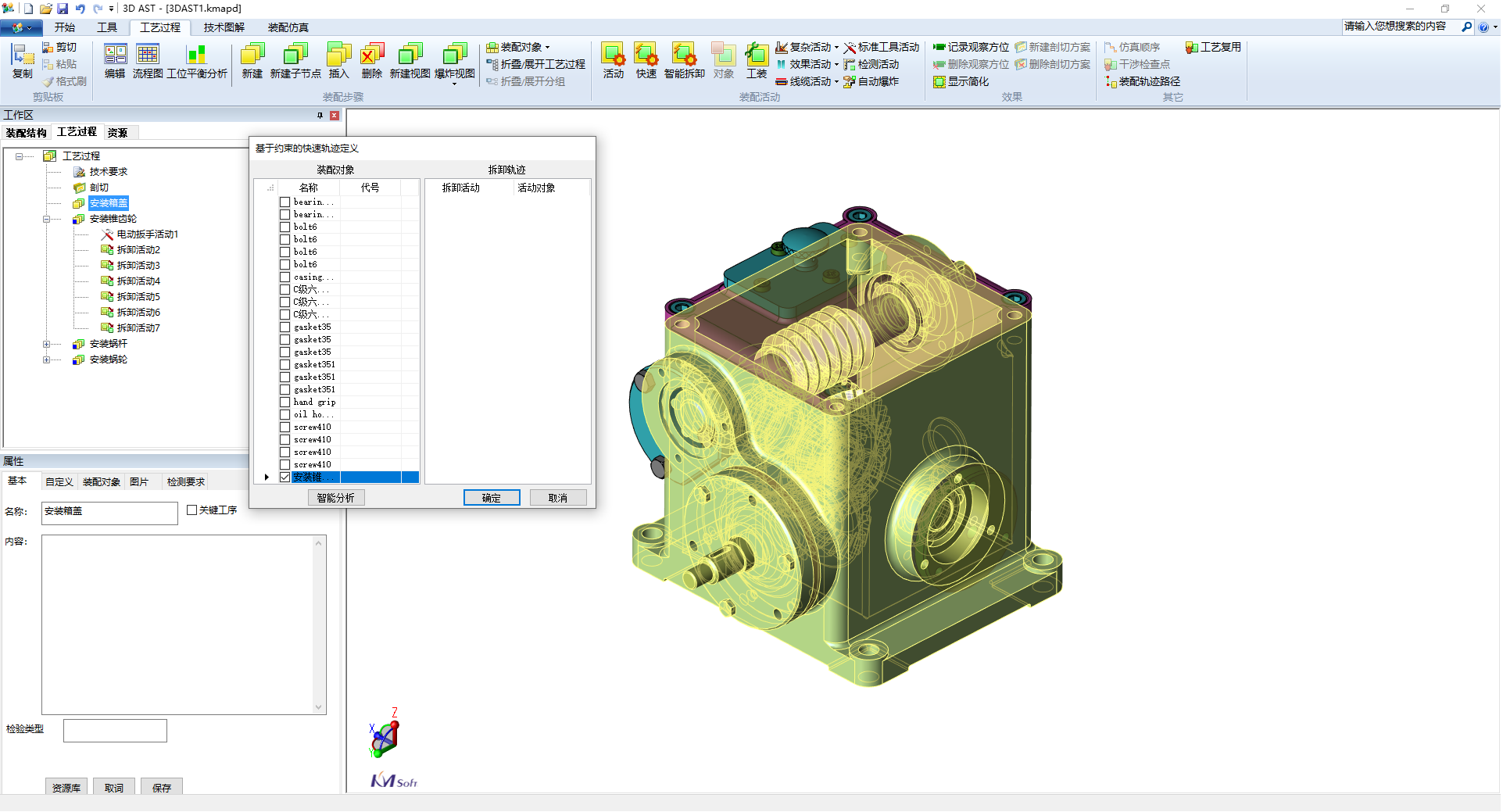Enable the 关键工序 checkbox
The width and height of the screenshot is (1503, 812).
[192, 510]
